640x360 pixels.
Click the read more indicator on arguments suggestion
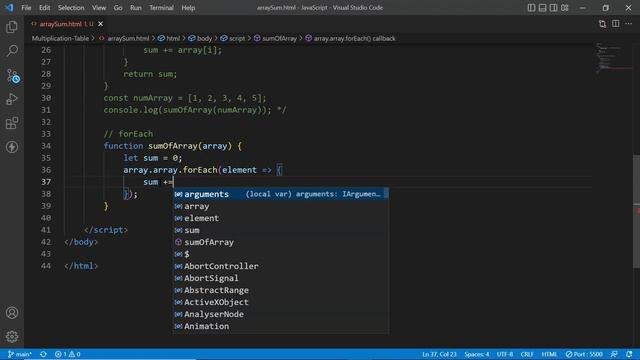pos(386,194)
